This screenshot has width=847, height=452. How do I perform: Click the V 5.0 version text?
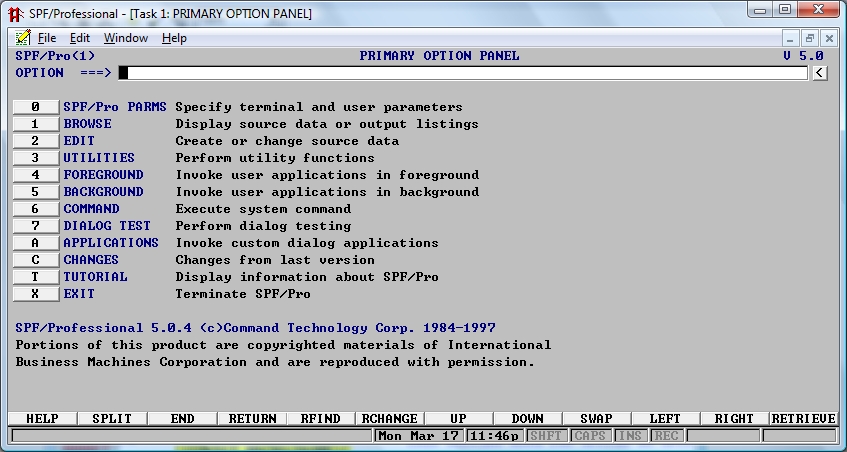coord(803,56)
